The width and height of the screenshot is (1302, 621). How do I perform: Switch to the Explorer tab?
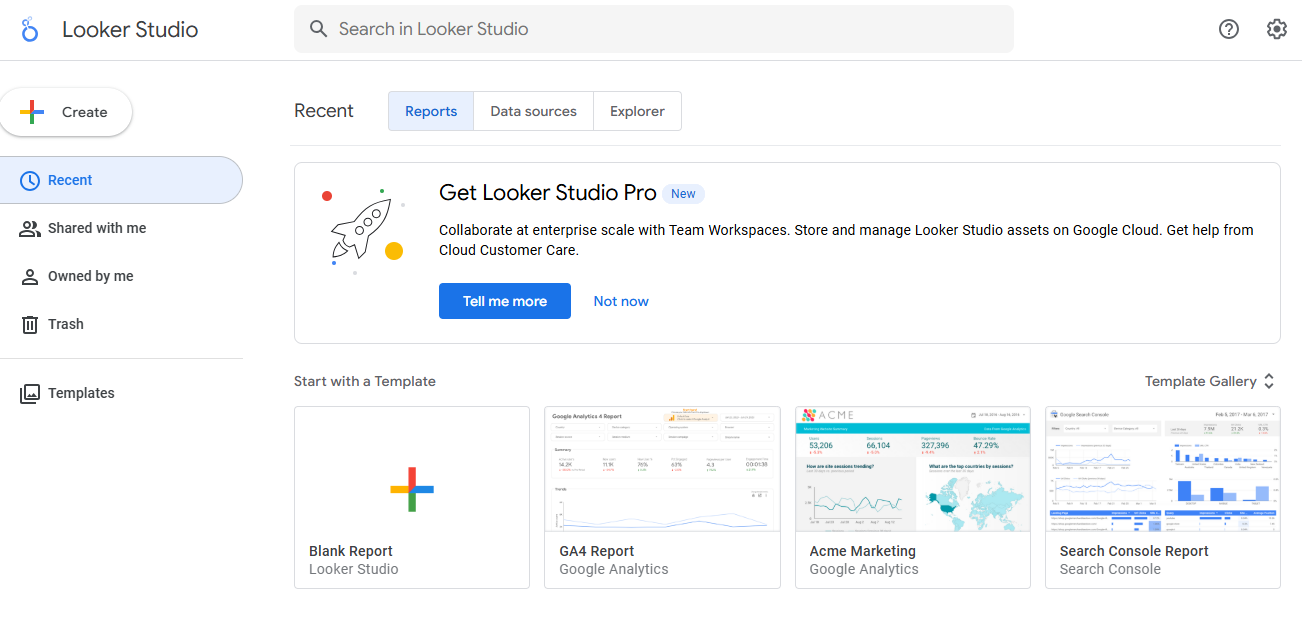[637, 111]
